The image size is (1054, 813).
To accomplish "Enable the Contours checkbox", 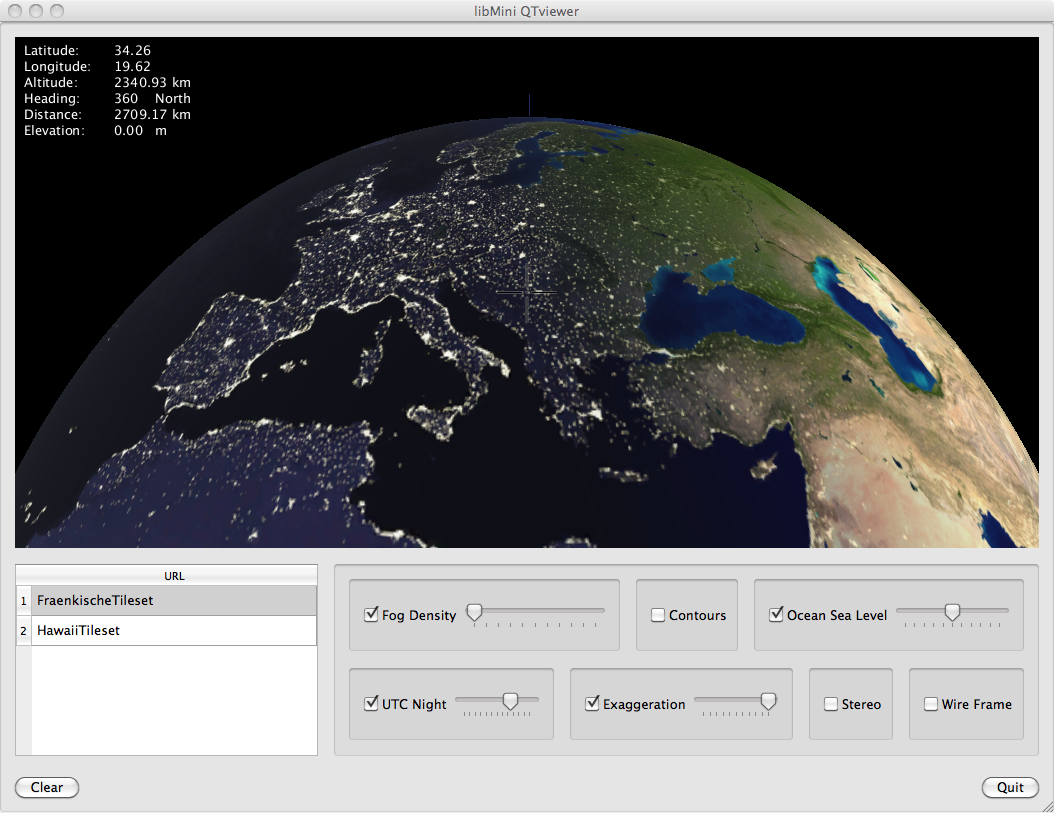I will pos(658,615).
